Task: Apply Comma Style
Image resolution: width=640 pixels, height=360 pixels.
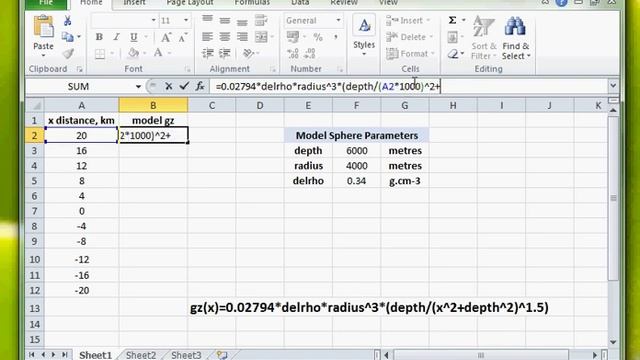Action: click(x=336, y=37)
